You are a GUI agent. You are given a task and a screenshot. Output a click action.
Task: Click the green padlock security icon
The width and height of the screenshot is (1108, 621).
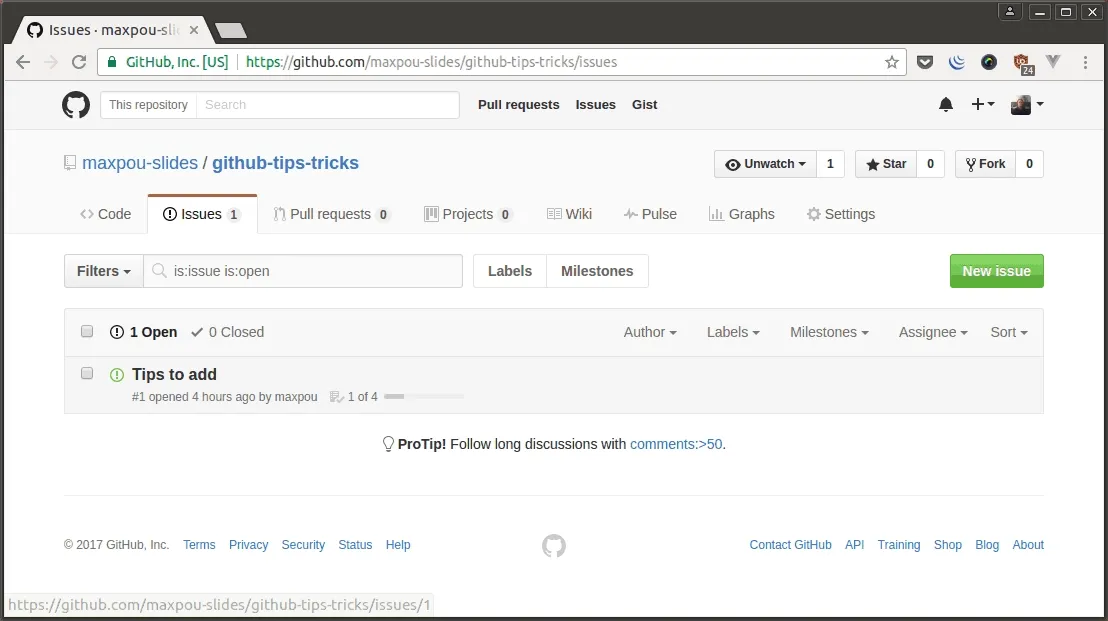[x=112, y=62]
